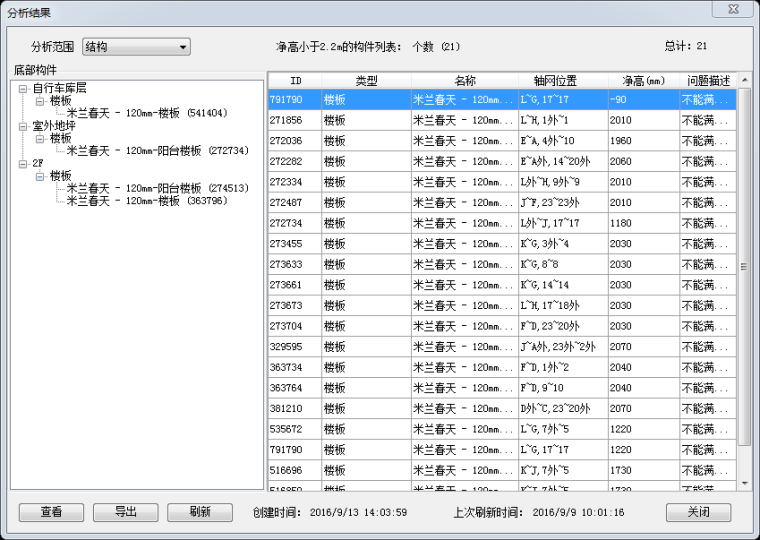Click the table scrollbar up arrow

pos(745,79)
